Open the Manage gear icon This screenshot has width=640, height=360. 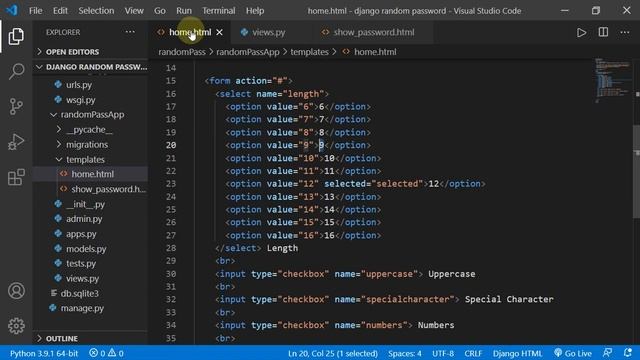click(16, 326)
